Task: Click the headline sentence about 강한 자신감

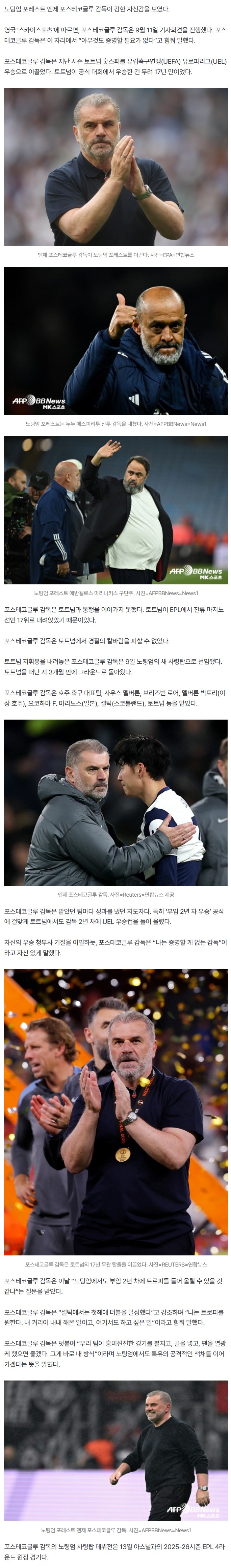Action: (x=87, y=9)
